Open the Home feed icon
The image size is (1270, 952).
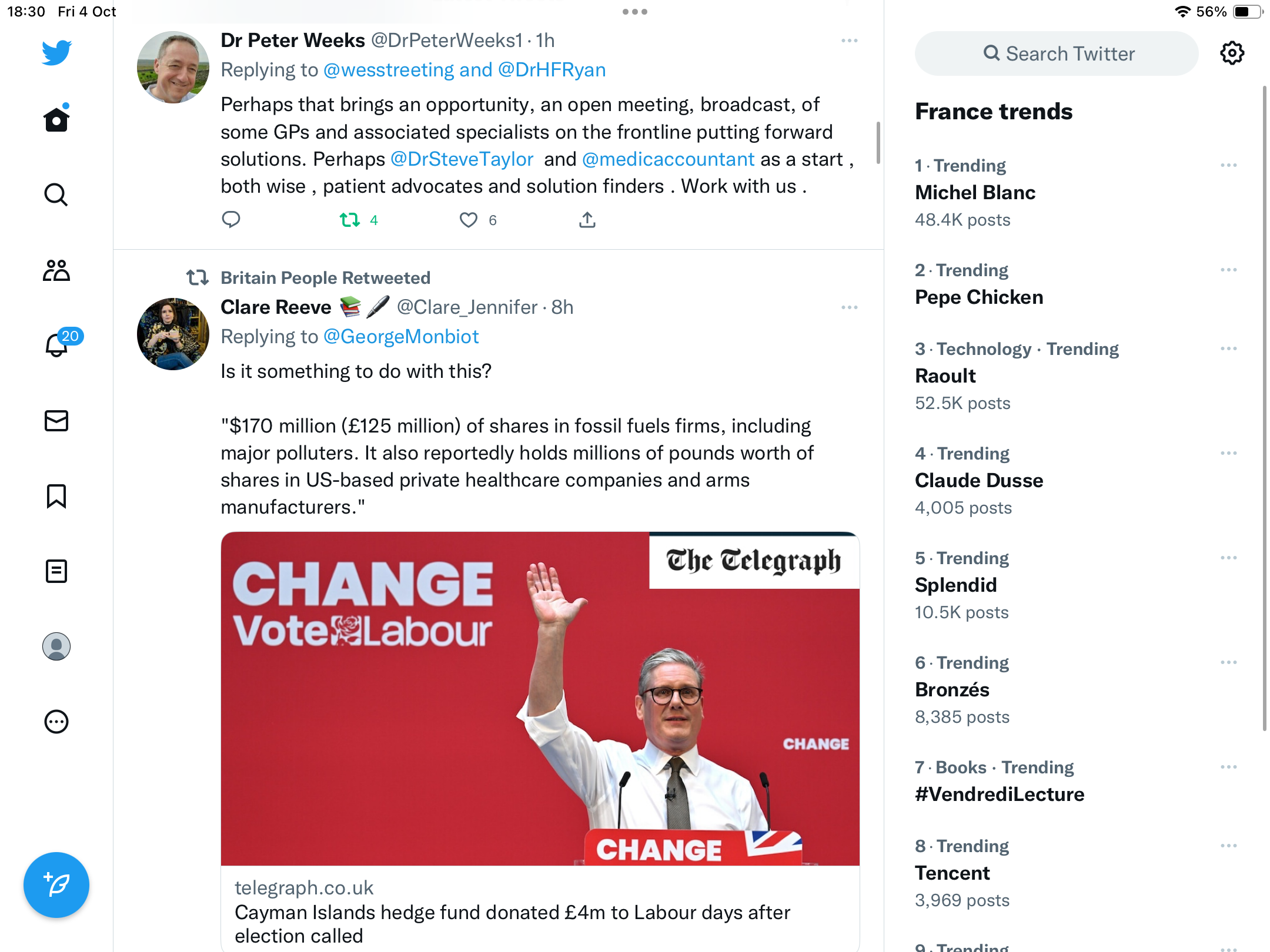56,119
